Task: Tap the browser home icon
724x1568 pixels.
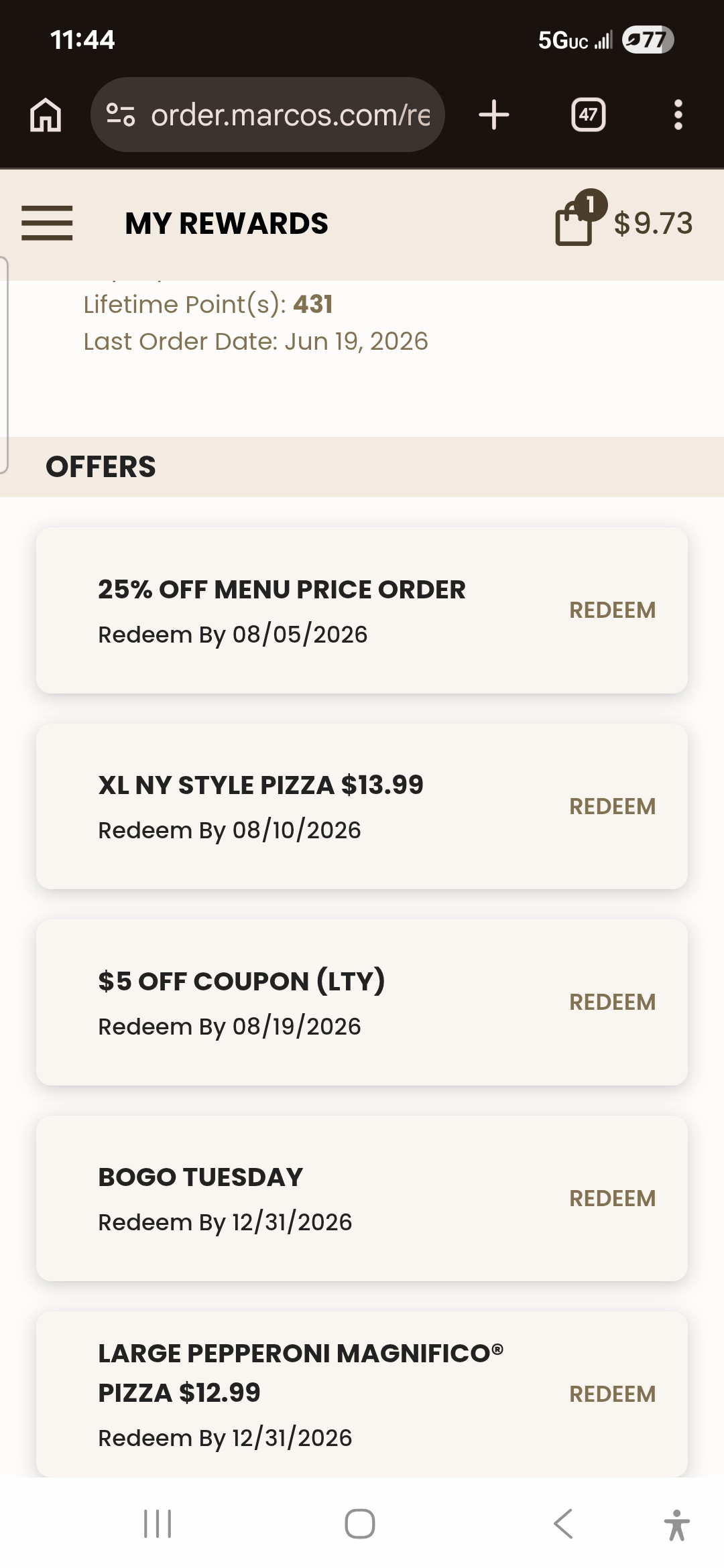Action: [46, 115]
